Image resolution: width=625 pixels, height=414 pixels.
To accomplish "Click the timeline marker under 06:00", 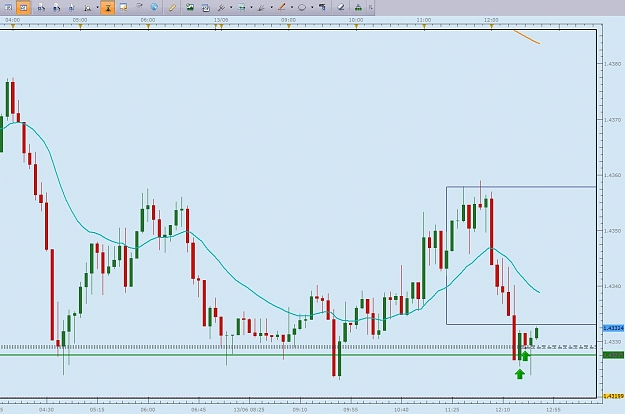I will click(148, 27).
